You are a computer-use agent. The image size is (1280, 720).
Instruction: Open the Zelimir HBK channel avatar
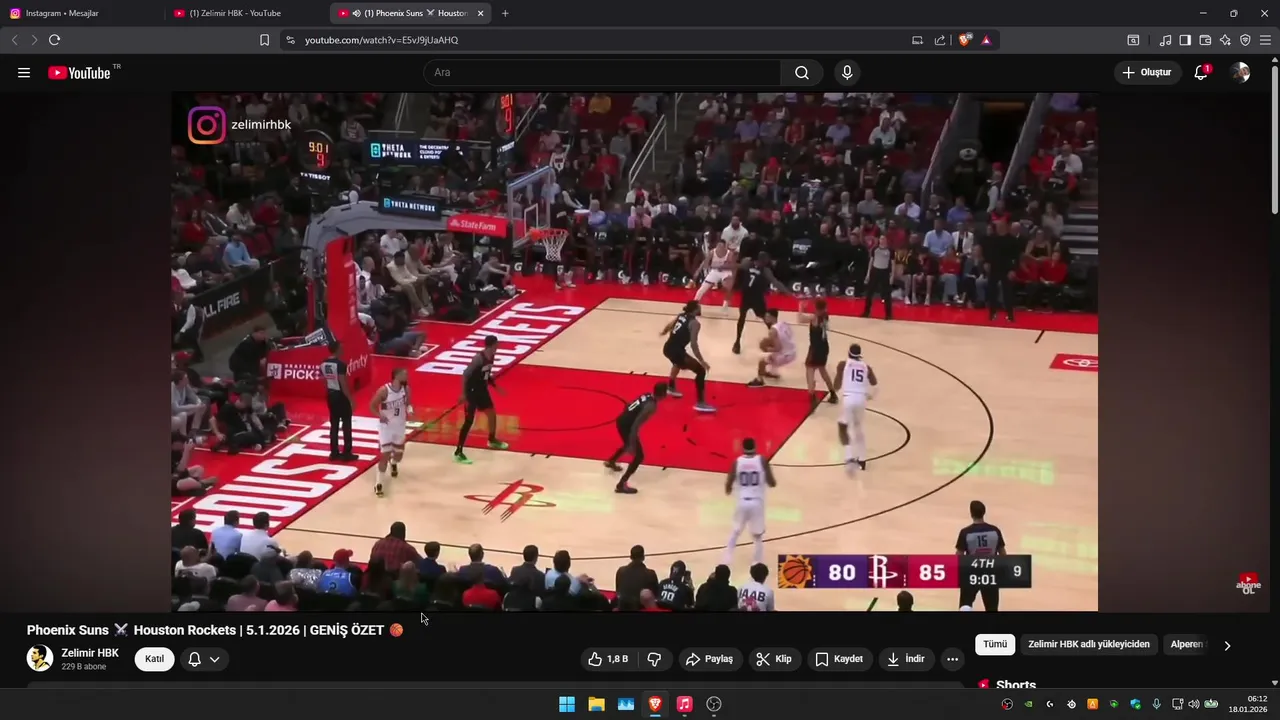(40, 658)
